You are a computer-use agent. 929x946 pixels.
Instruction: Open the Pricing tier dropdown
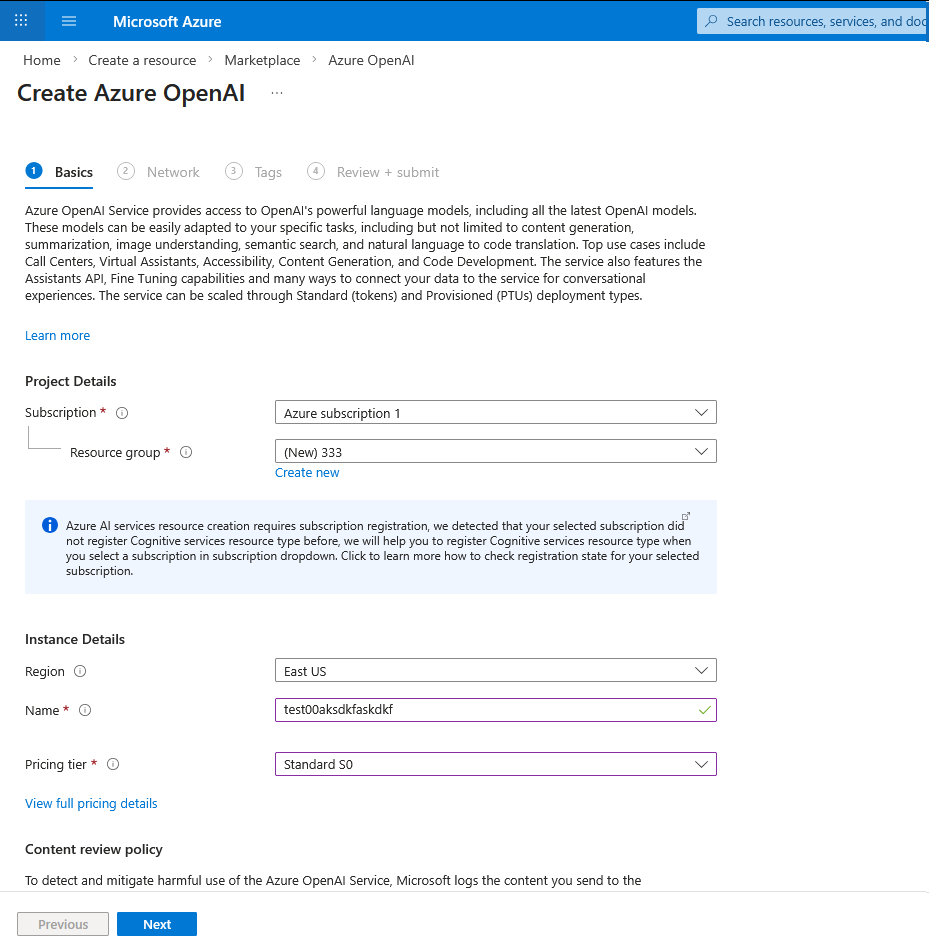pyautogui.click(x=495, y=764)
